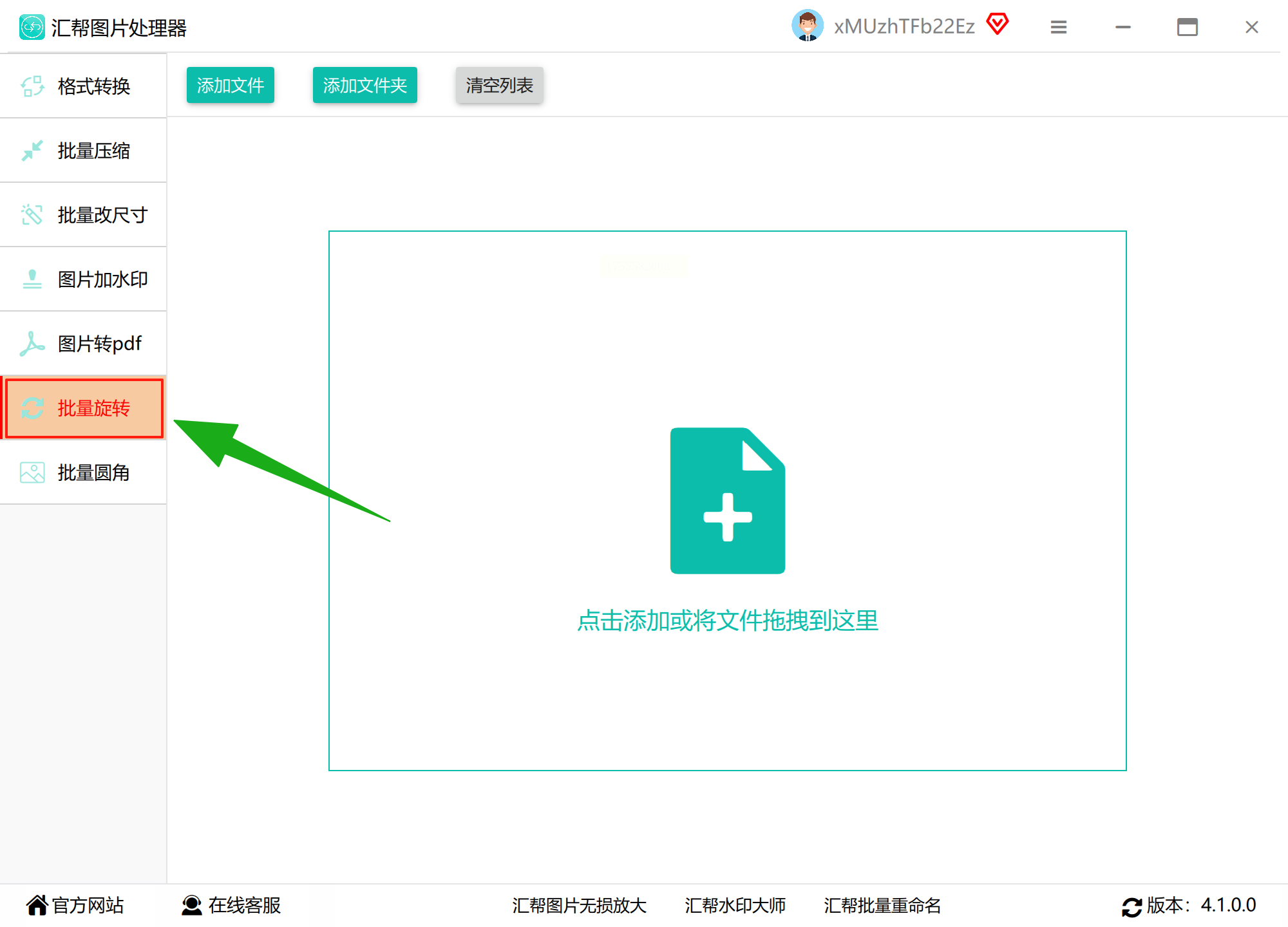
Task: Click the red VIP diamond icon
Action: (x=997, y=24)
